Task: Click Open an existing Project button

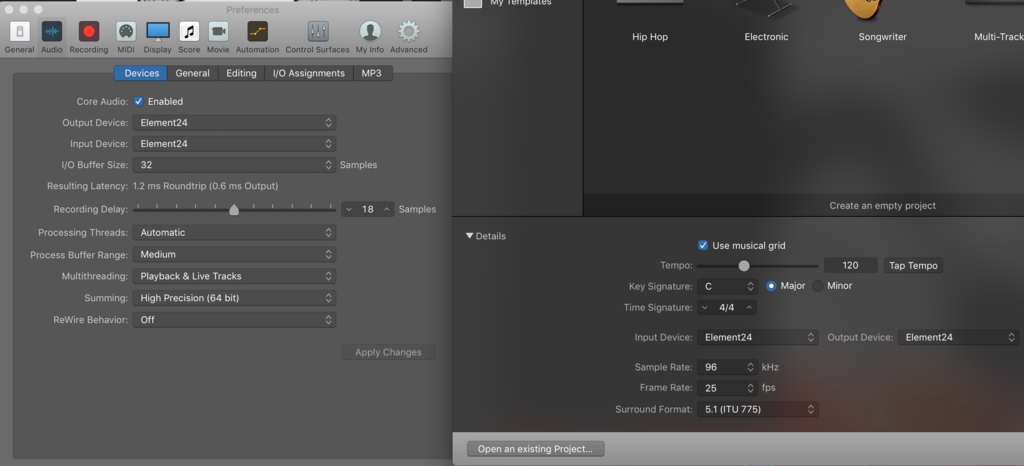Action: [534, 449]
